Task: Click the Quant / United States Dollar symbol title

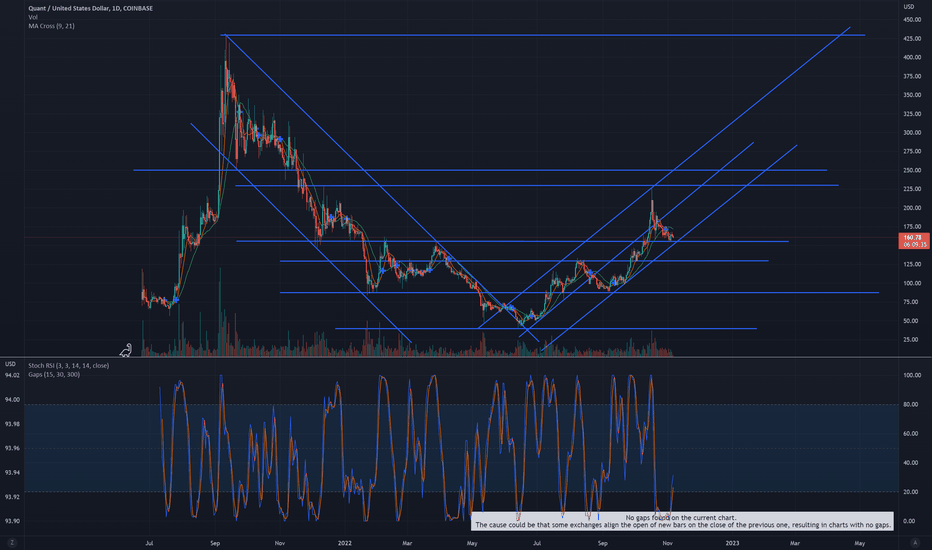Action: [x=90, y=8]
